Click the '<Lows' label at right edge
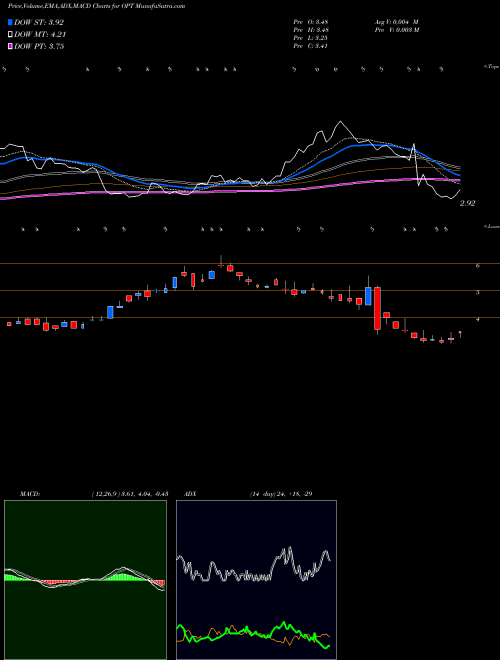The height and width of the screenshot is (660, 500). (492, 226)
